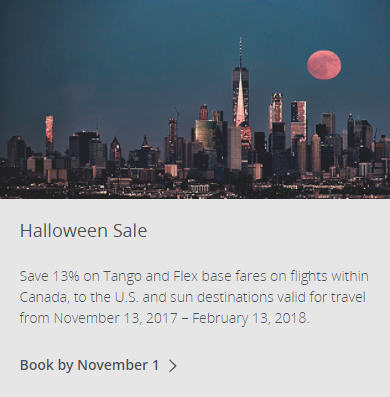Click the slender pink-lit skyscraper at far left
This screenshot has width=390, height=397.
pyautogui.click(x=49, y=133)
